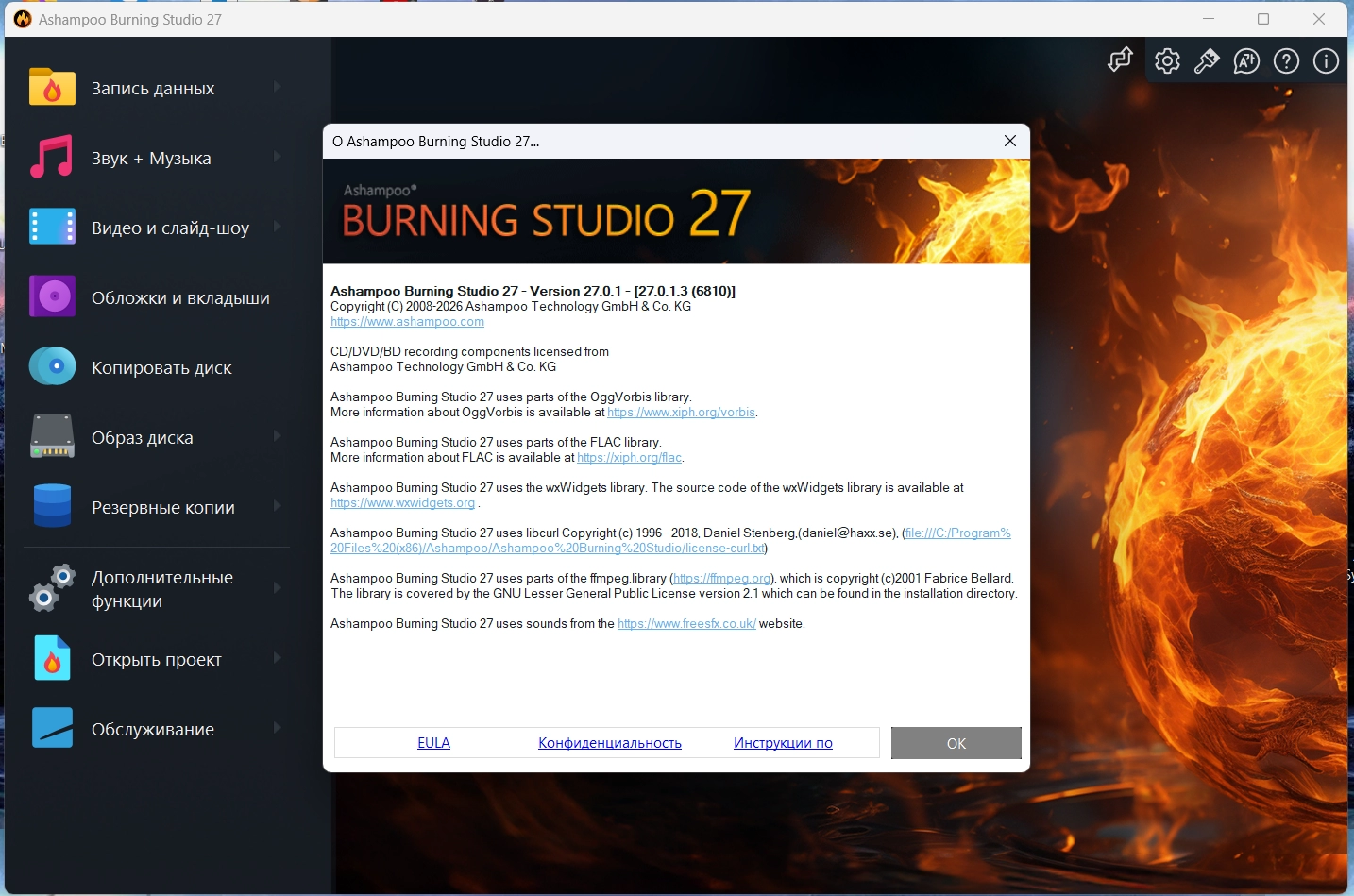Open settings with the gear icon

click(1167, 61)
